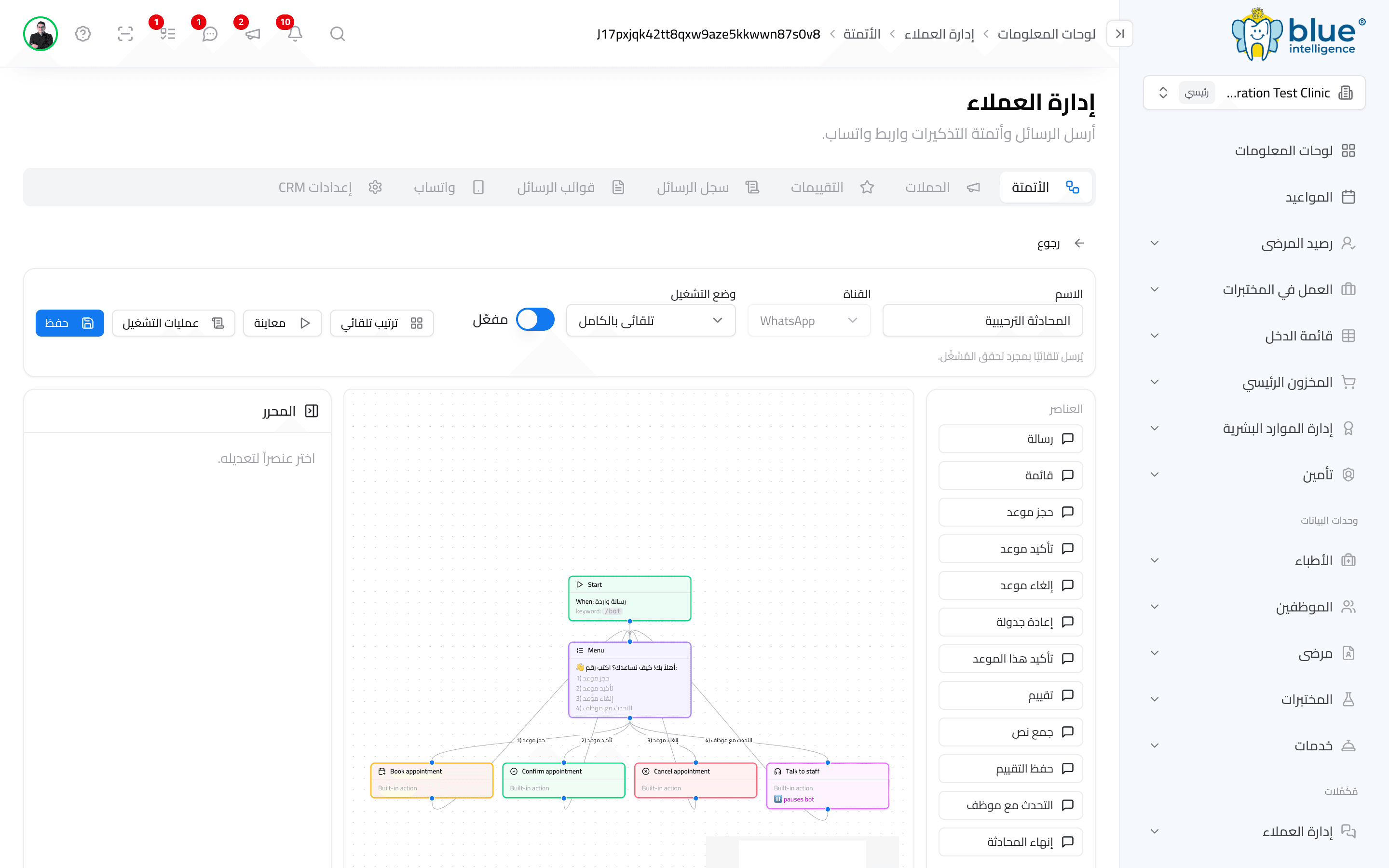
Task: Collapse the المحرر editor panel icon
Action: pos(312,411)
